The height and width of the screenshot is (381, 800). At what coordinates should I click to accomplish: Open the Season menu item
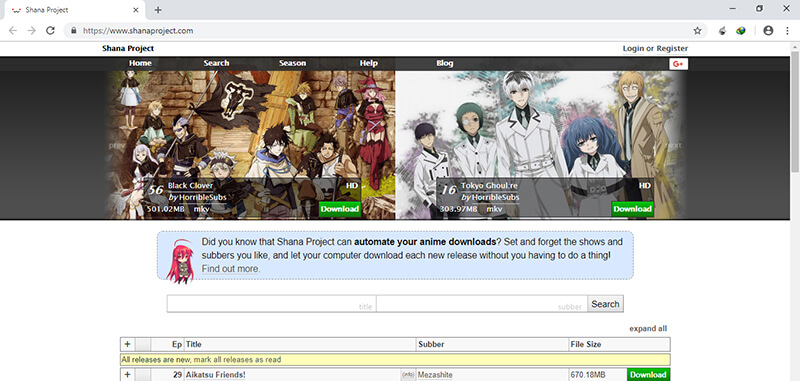point(292,63)
